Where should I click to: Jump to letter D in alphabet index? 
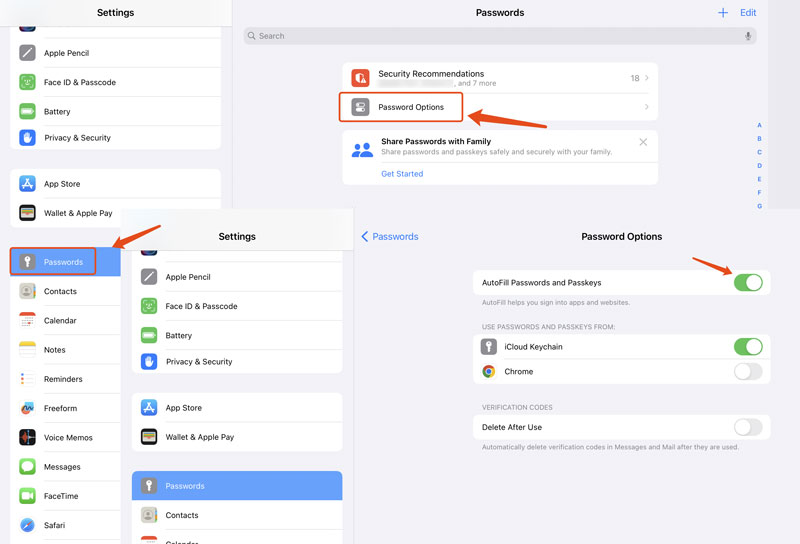pyautogui.click(x=759, y=165)
